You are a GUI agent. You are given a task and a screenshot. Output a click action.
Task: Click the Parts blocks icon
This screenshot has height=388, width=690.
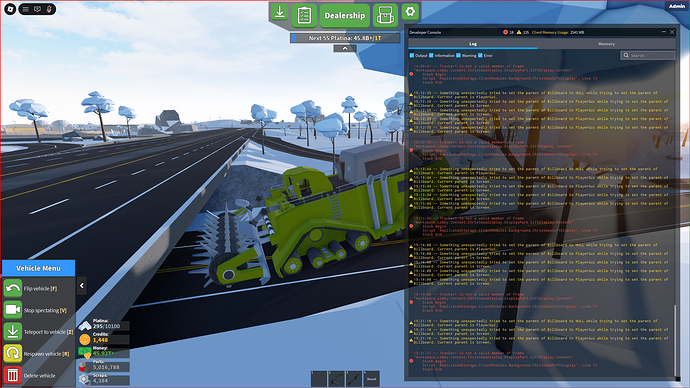tap(84, 366)
